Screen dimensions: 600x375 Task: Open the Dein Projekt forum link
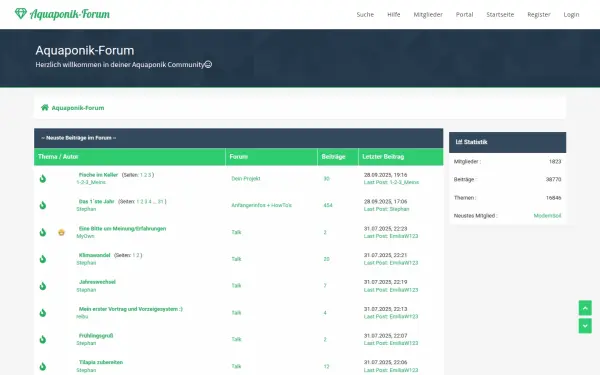pos(246,179)
